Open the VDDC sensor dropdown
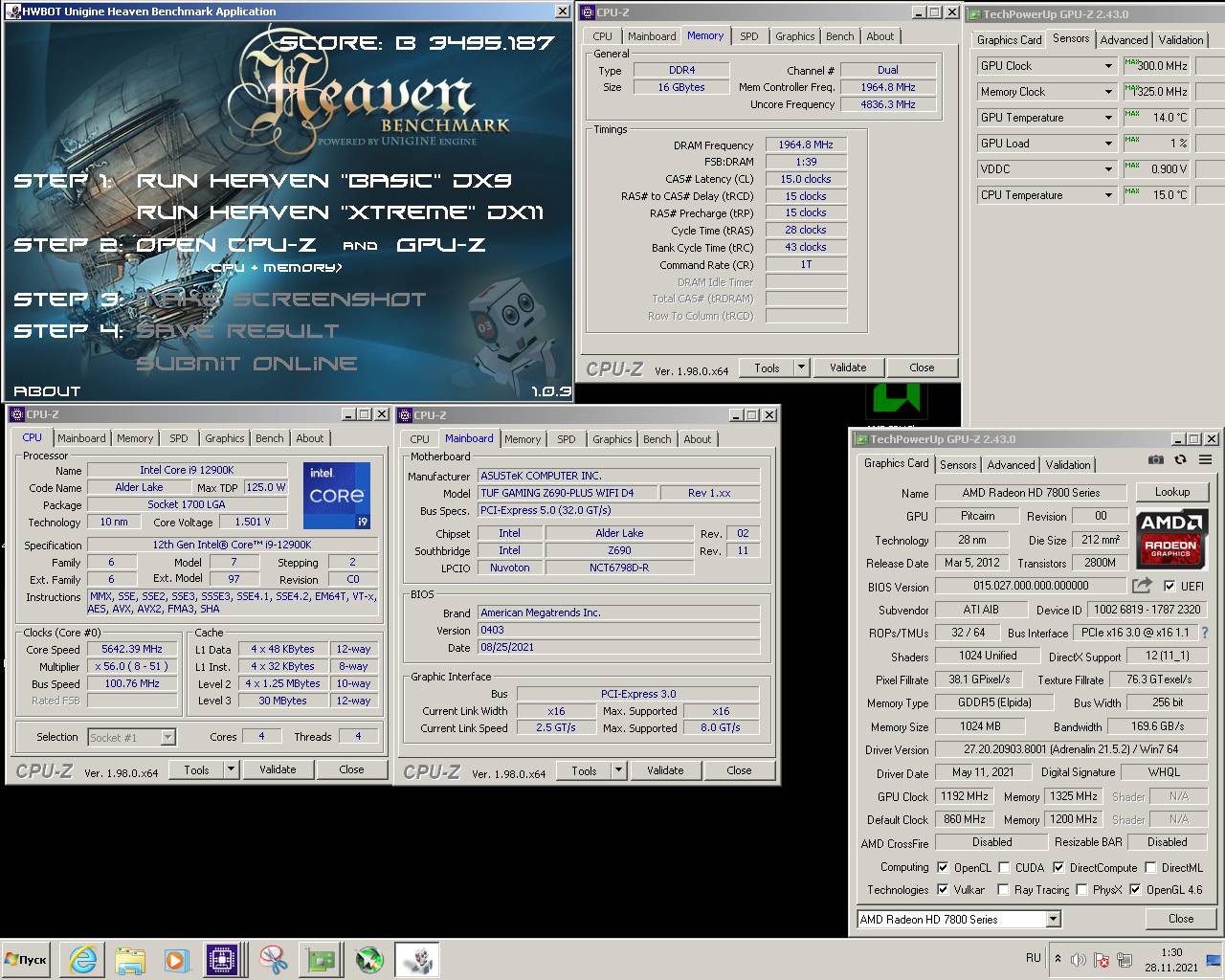This screenshot has width=1225, height=980. coord(1108,169)
